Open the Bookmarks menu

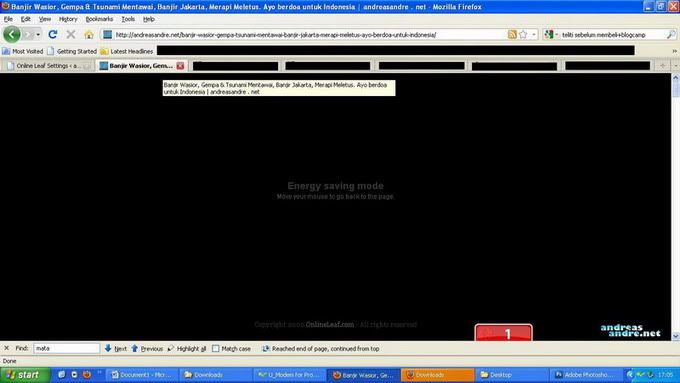(x=99, y=19)
